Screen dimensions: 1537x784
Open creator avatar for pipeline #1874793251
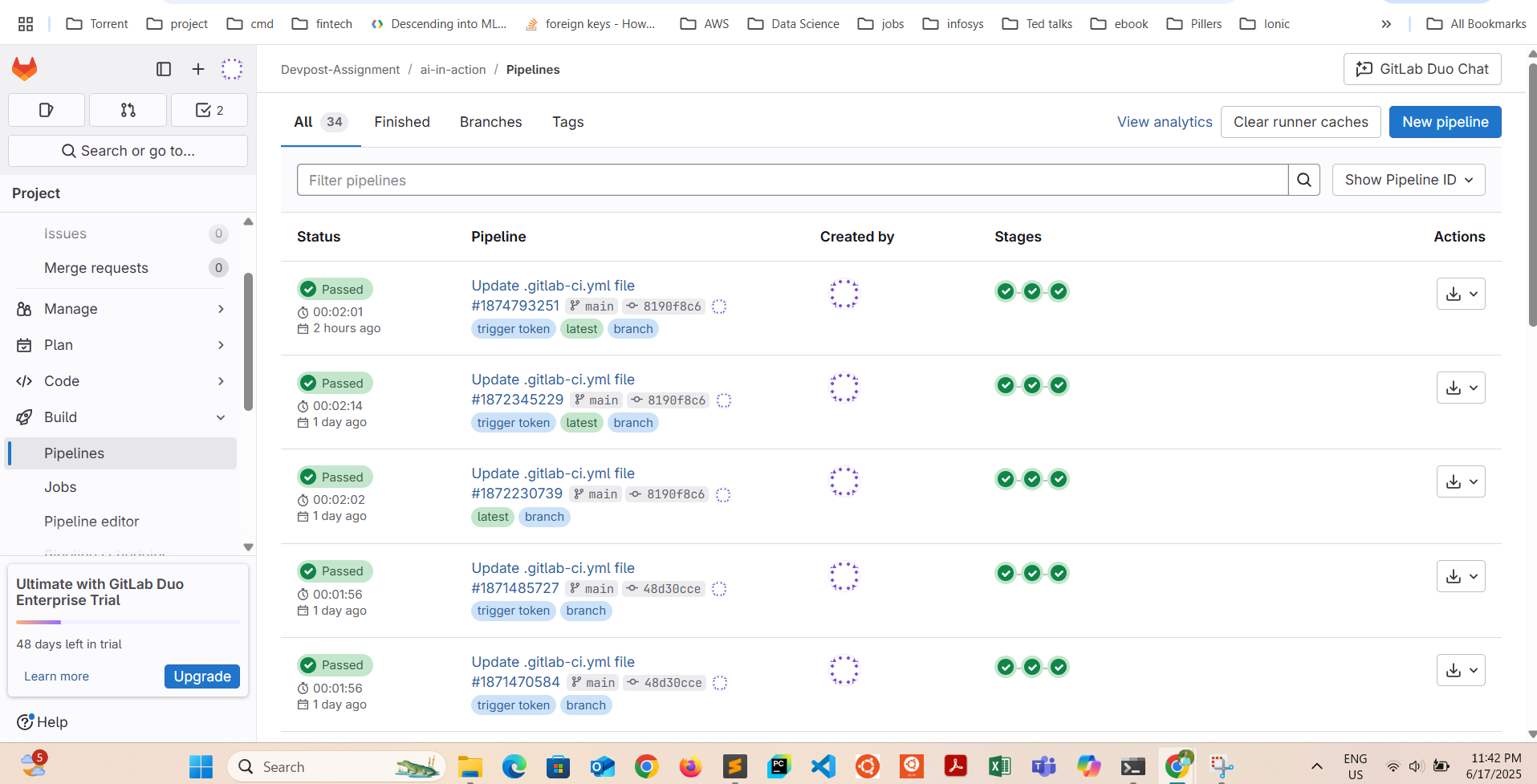tap(844, 294)
